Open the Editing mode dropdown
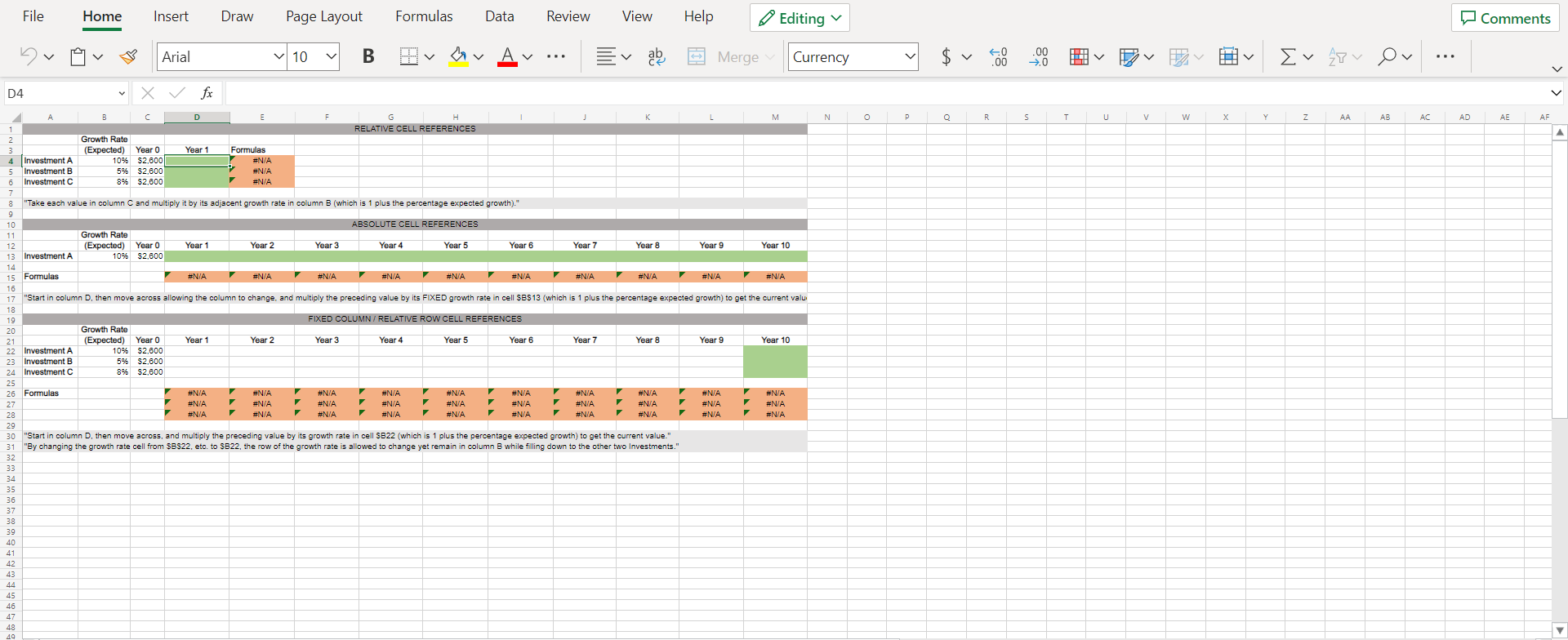1568x640 pixels. pos(800,18)
